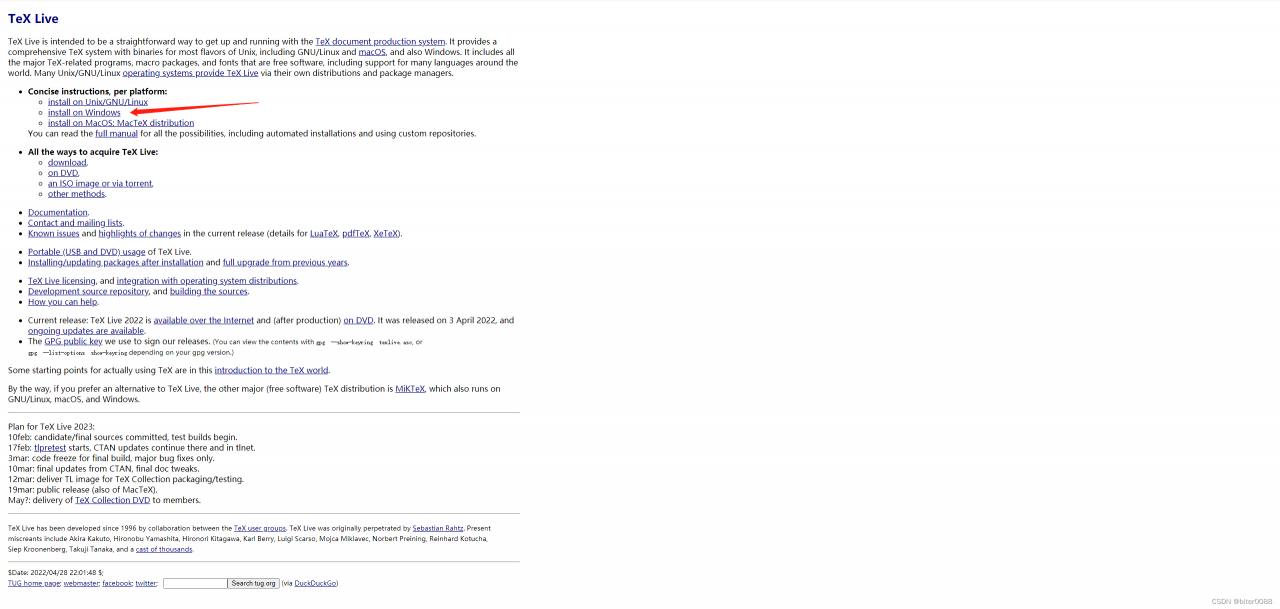Open the pdfTeX details link

click(x=356, y=233)
